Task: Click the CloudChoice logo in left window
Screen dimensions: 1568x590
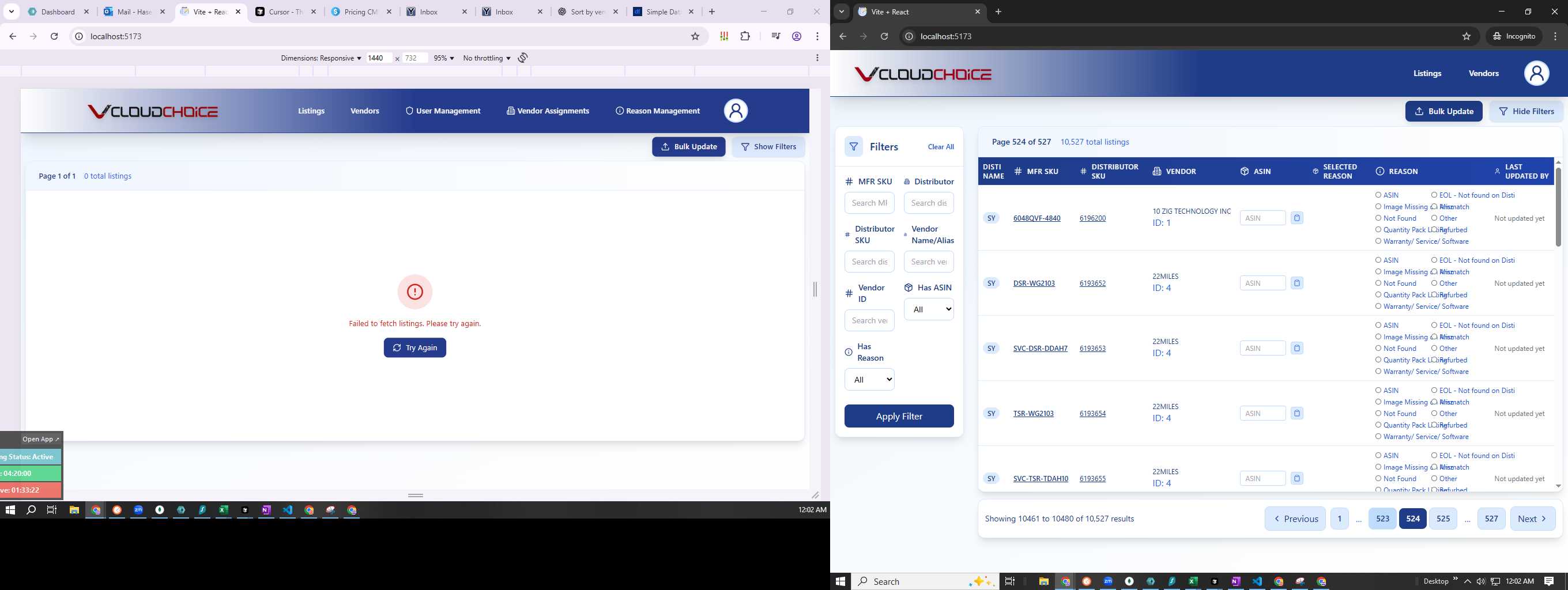Action: (x=153, y=111)
